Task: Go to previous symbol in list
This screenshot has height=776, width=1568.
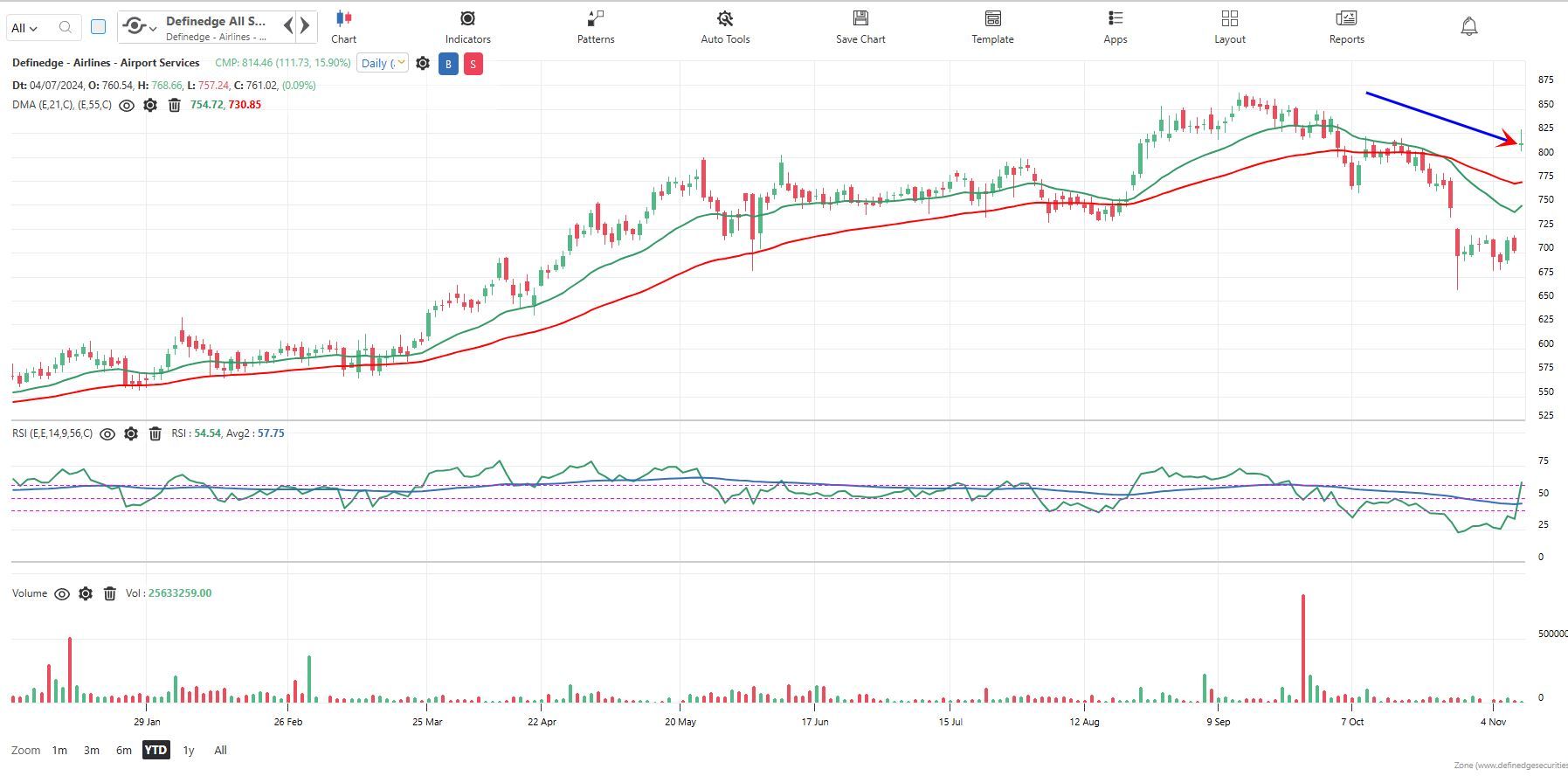Action: (288, 25)
